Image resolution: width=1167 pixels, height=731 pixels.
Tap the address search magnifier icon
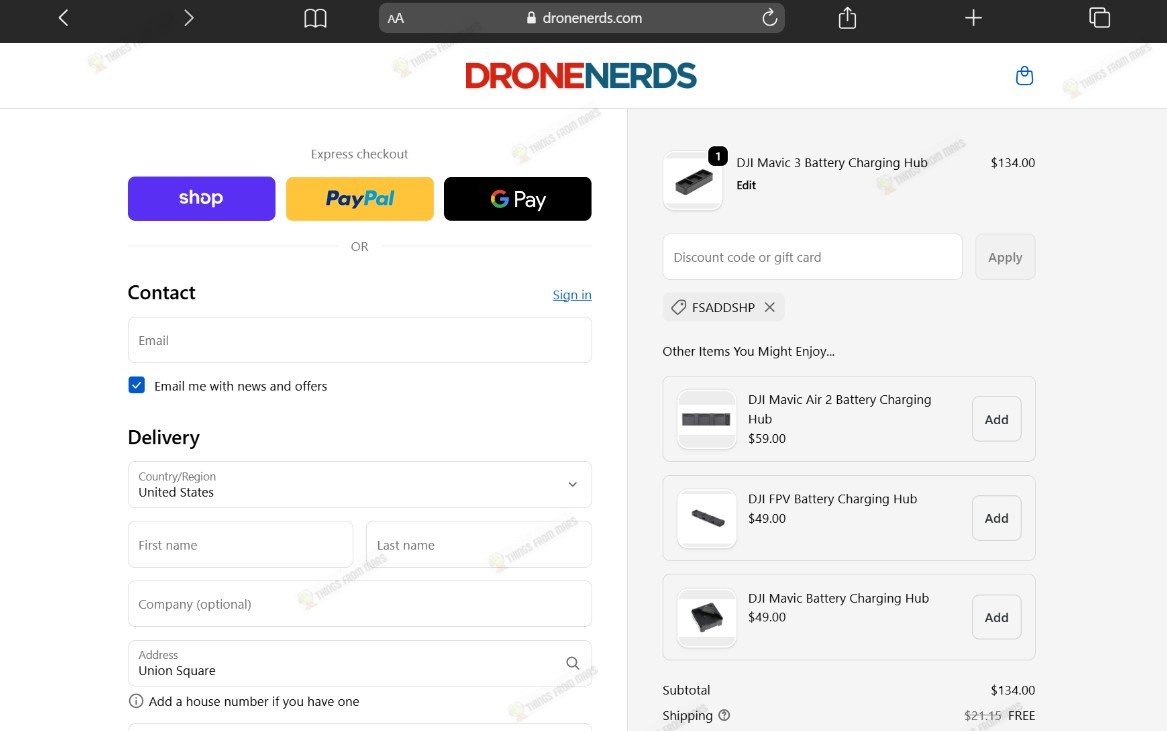[572, 663]
